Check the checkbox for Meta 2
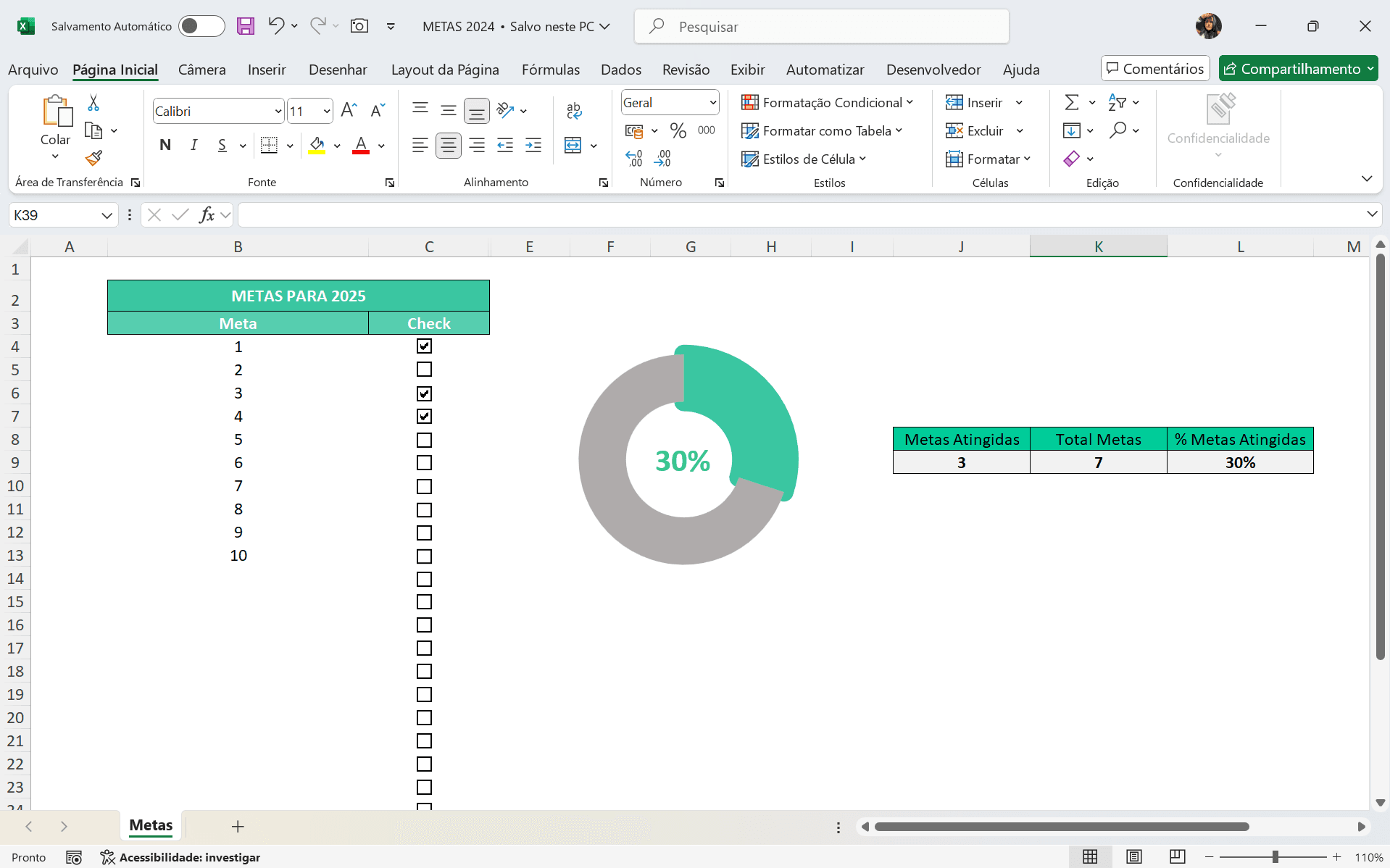This screenshot has height=868, width=1390. click(x=424, y=370)
